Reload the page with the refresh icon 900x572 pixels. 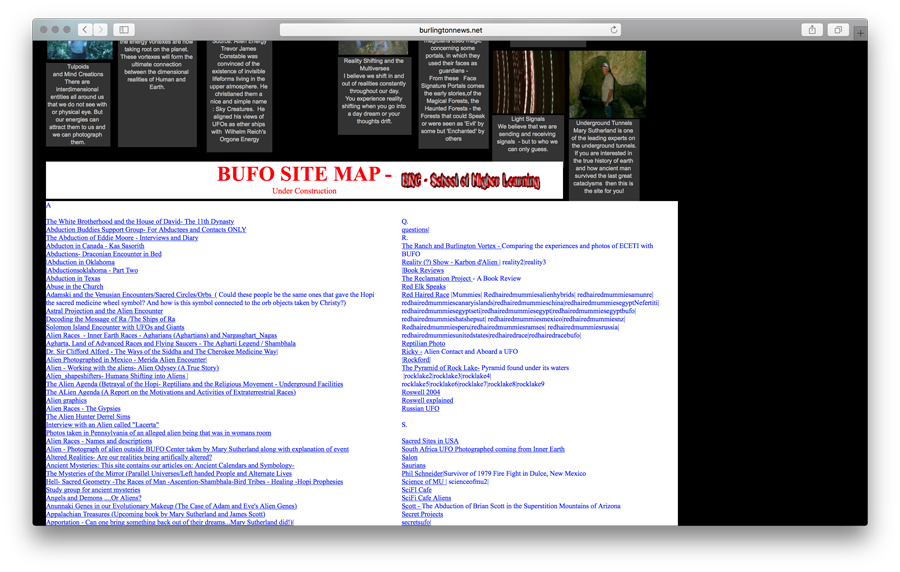tap(613, 30)
